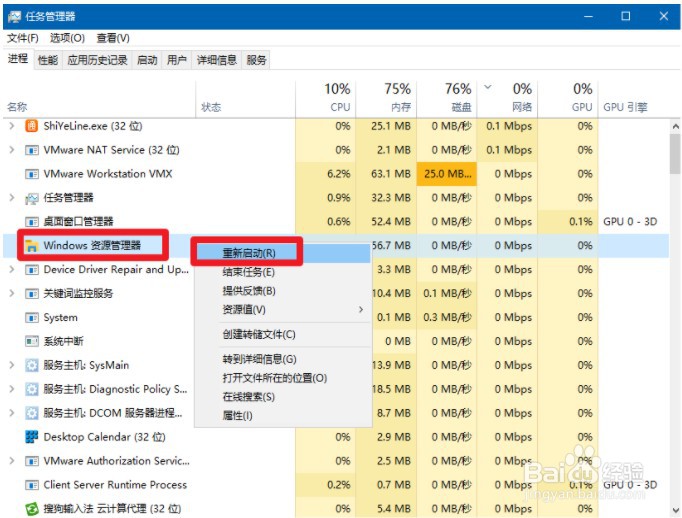The image size is (682, 518).
Task: Switch to the 详细信息 tab
Action: 217,60
